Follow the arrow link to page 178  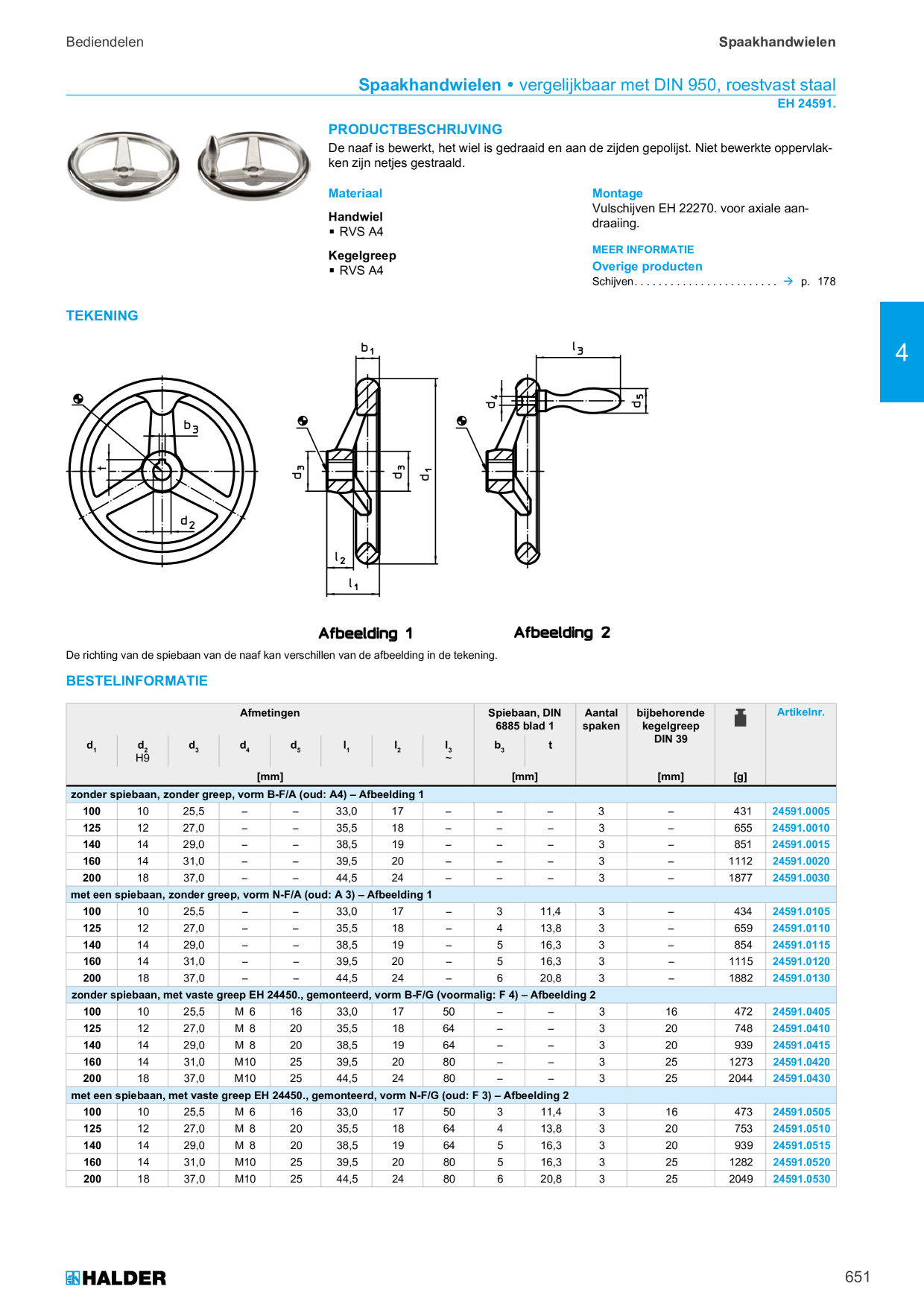(788, 282)
